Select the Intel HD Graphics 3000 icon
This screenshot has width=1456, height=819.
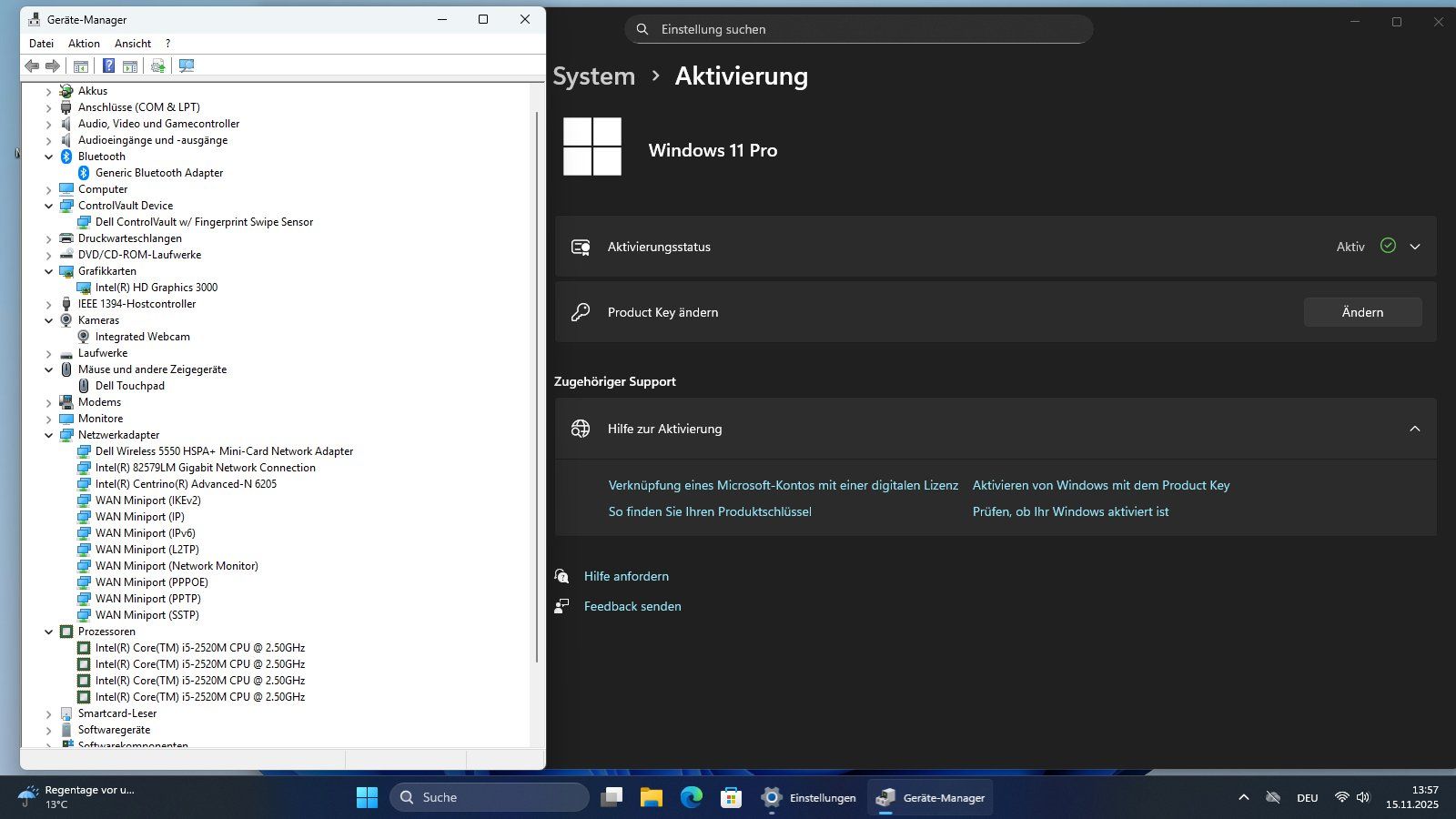(84, 288)
